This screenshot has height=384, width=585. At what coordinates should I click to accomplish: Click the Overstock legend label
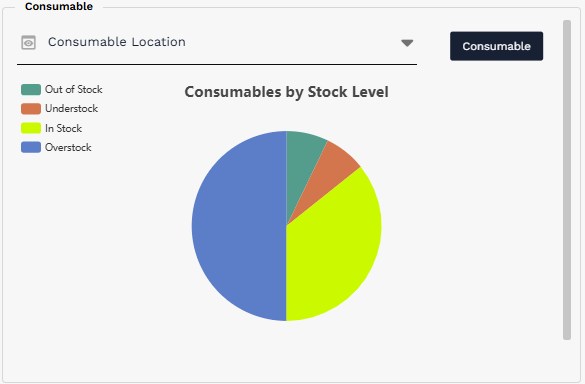68,147
